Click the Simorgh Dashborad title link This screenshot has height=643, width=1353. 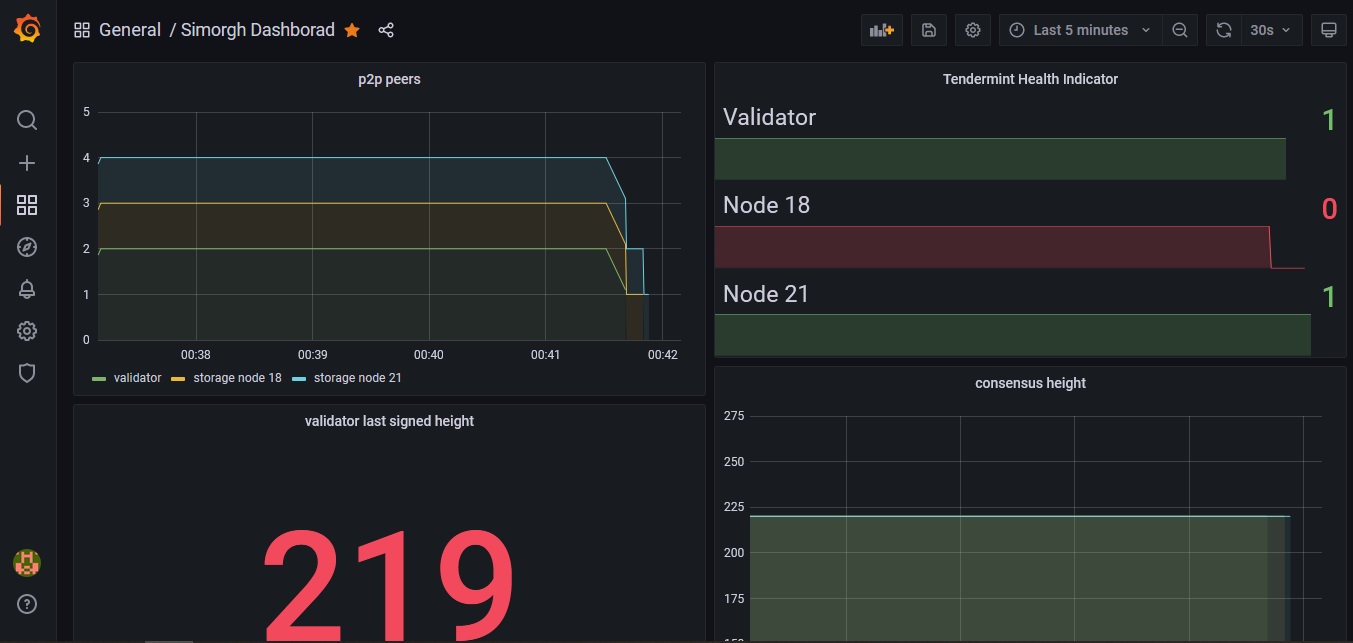258,30
